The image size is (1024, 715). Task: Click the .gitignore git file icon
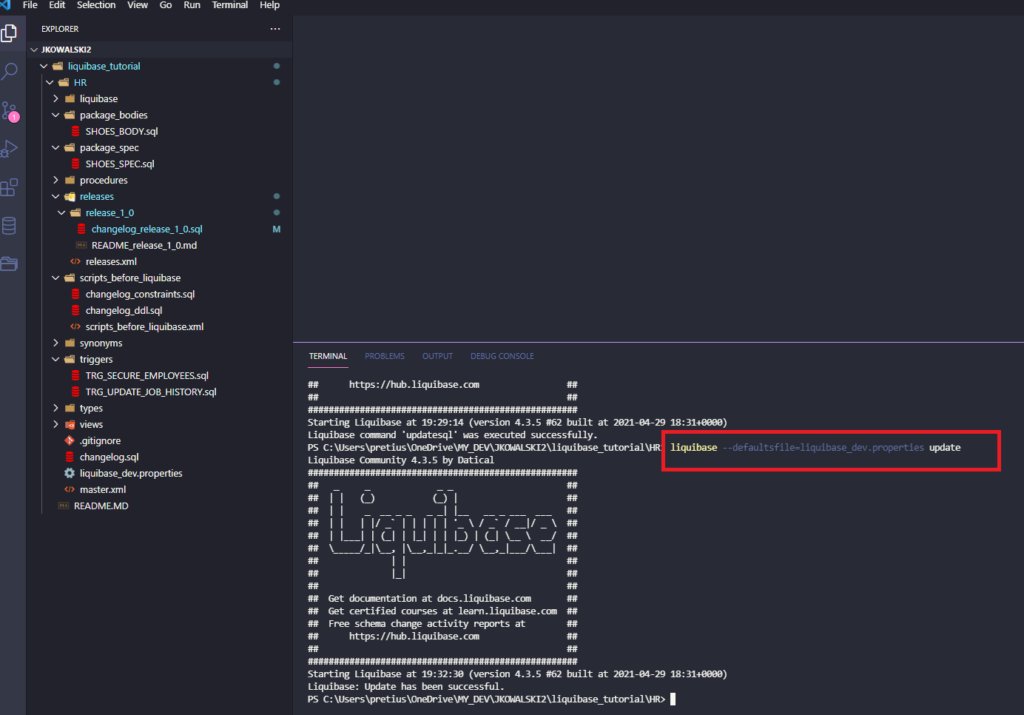[x=70, y=441]
